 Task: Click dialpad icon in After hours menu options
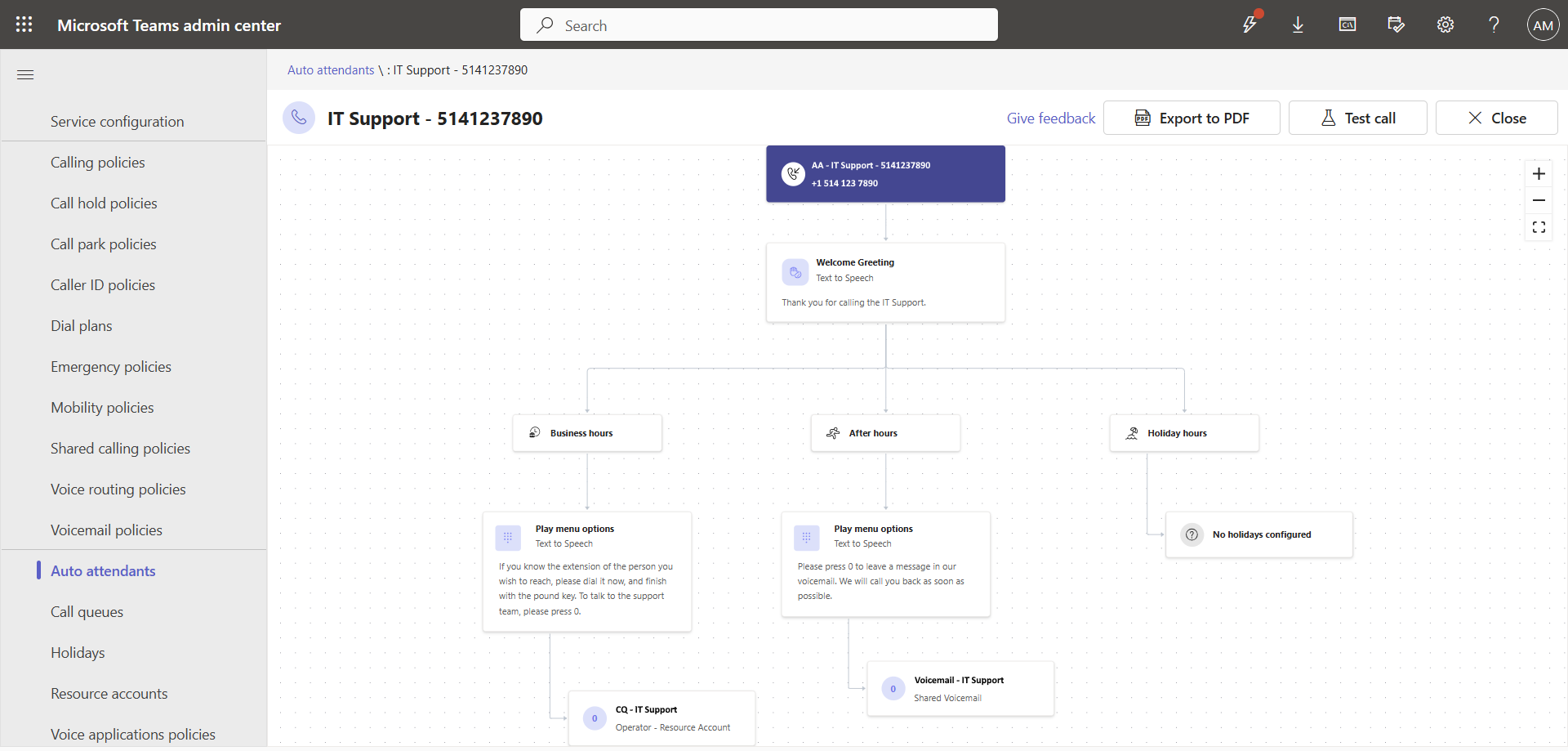tap(806, 538)
